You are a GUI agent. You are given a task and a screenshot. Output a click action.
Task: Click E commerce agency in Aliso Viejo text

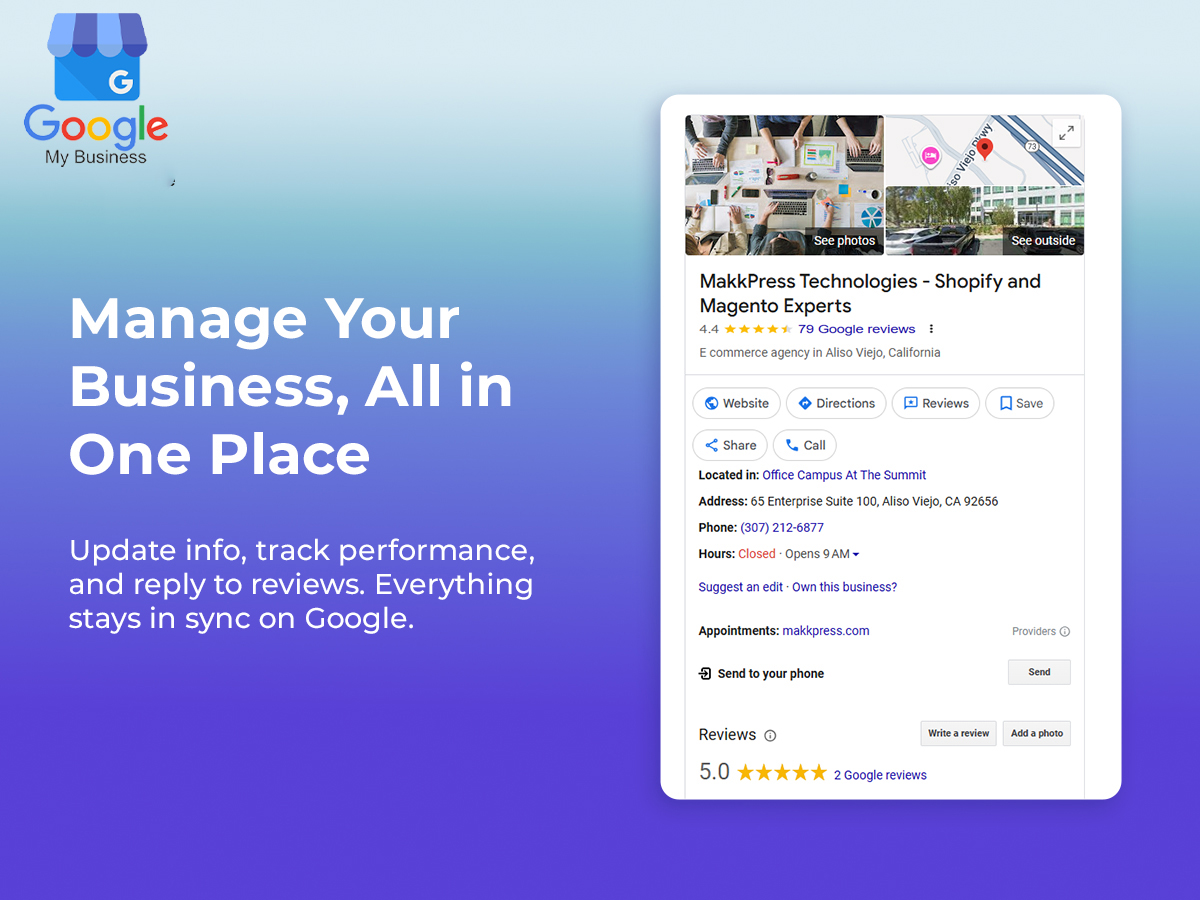[820, 352]
